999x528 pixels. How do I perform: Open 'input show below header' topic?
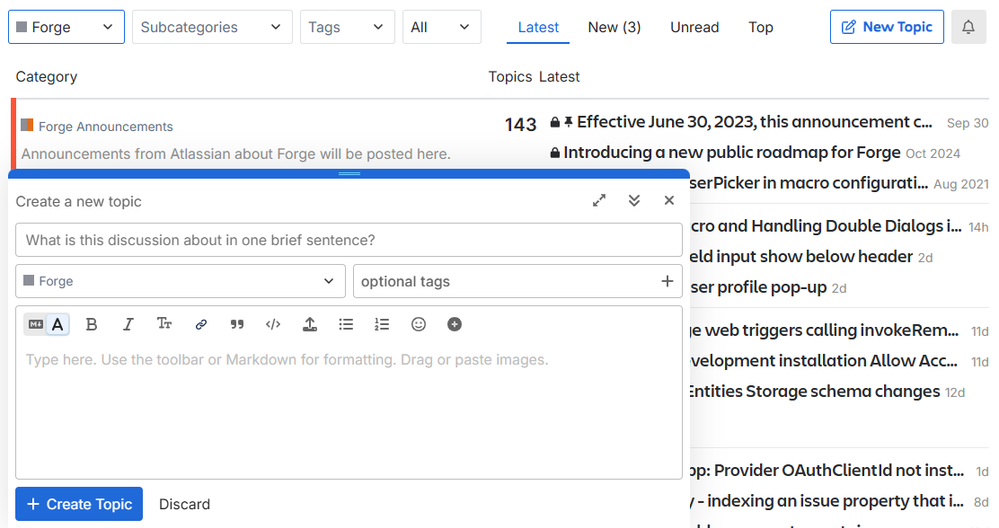[801, 257]
